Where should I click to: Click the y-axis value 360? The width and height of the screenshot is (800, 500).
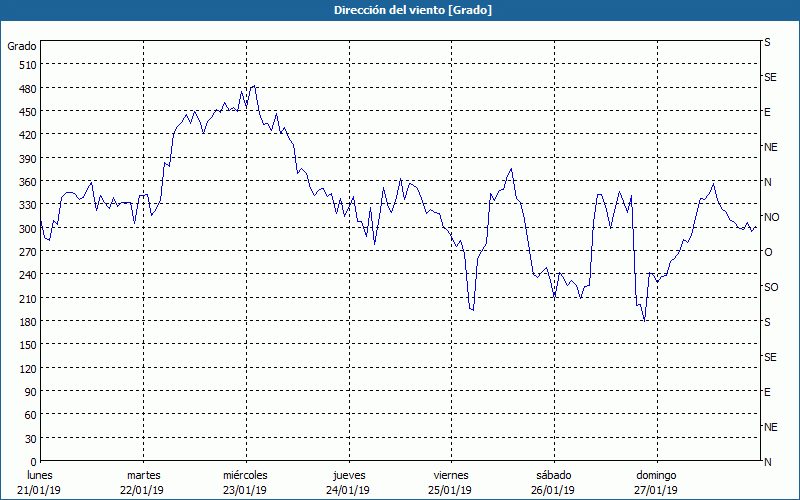click(28, 182)
